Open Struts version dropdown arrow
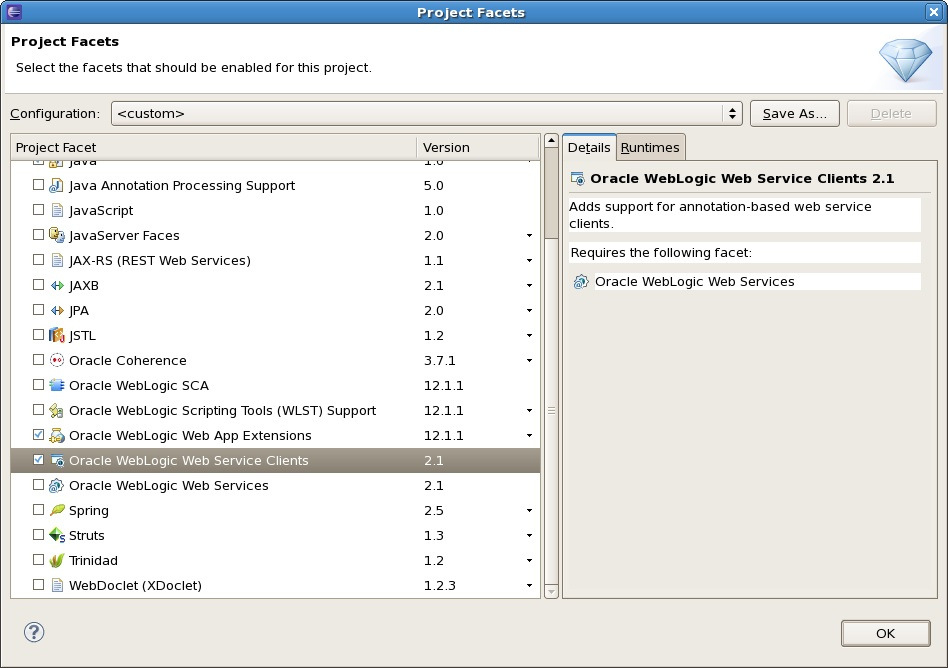 coord(529,536)
